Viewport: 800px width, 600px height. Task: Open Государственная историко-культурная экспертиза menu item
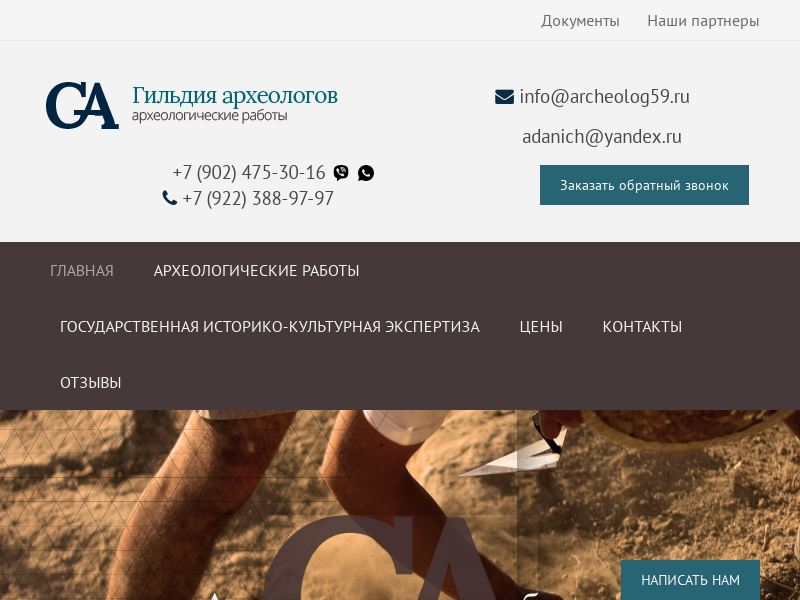pos(270,327)
